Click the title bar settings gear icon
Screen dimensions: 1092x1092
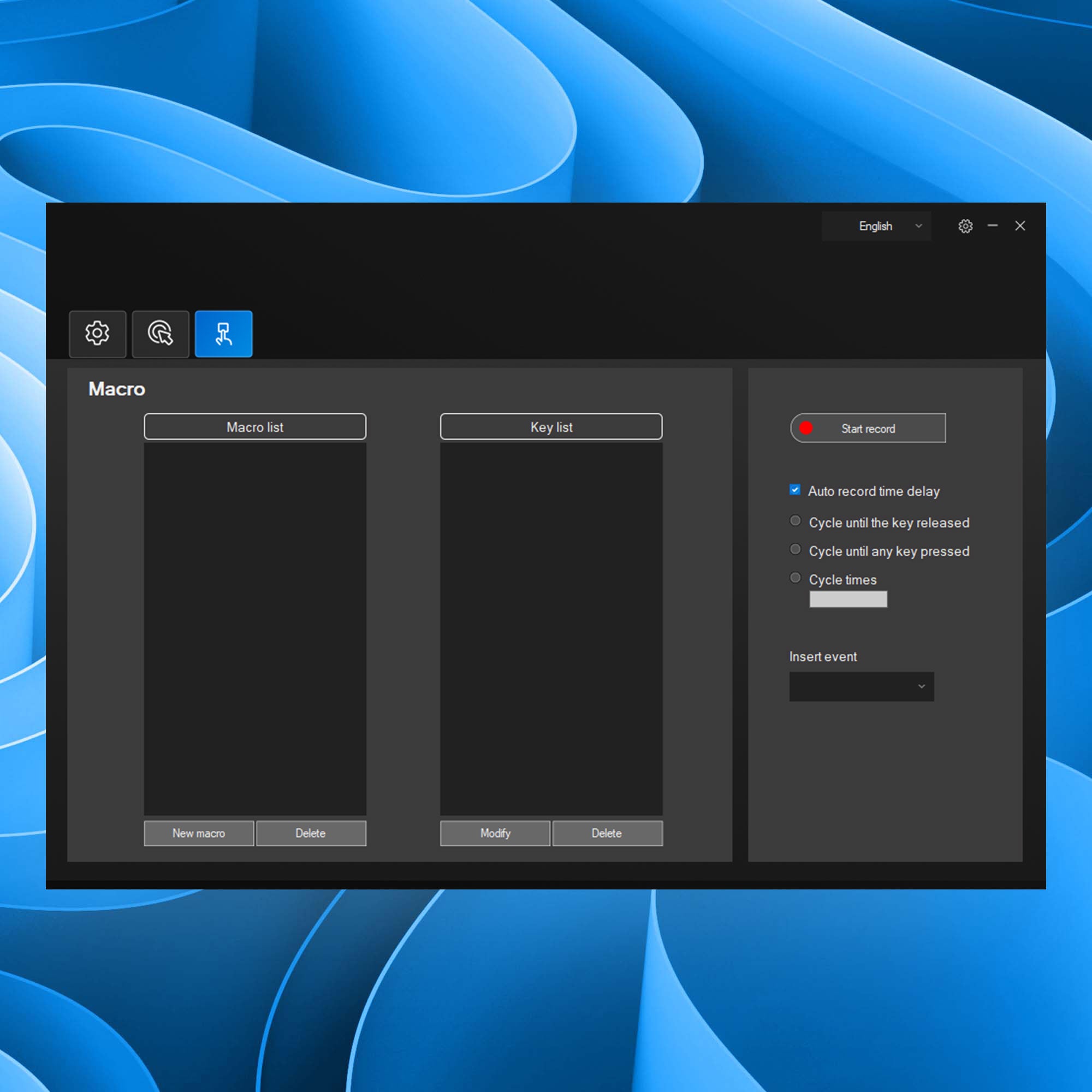click(x=965, y=226)
